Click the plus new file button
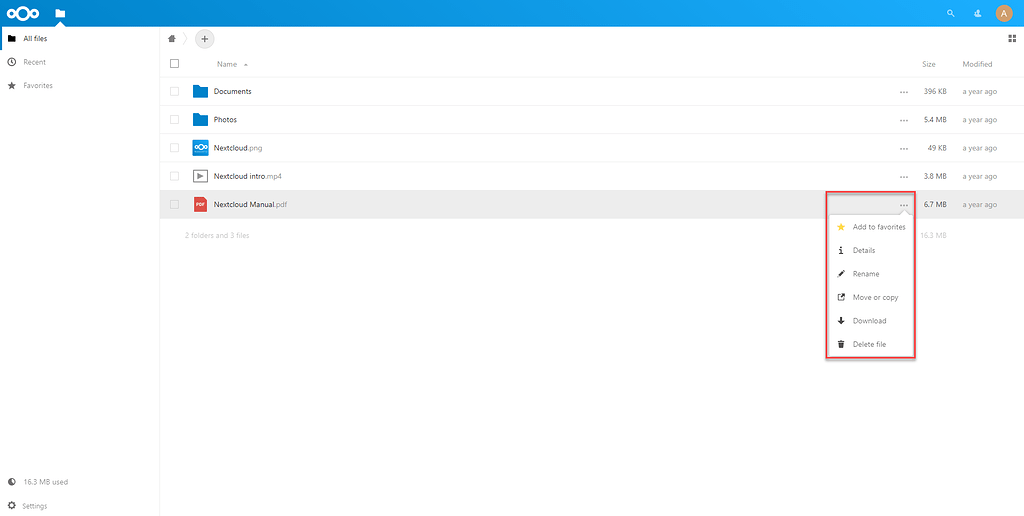This screenshot has height=516, width=1024. 204,39
